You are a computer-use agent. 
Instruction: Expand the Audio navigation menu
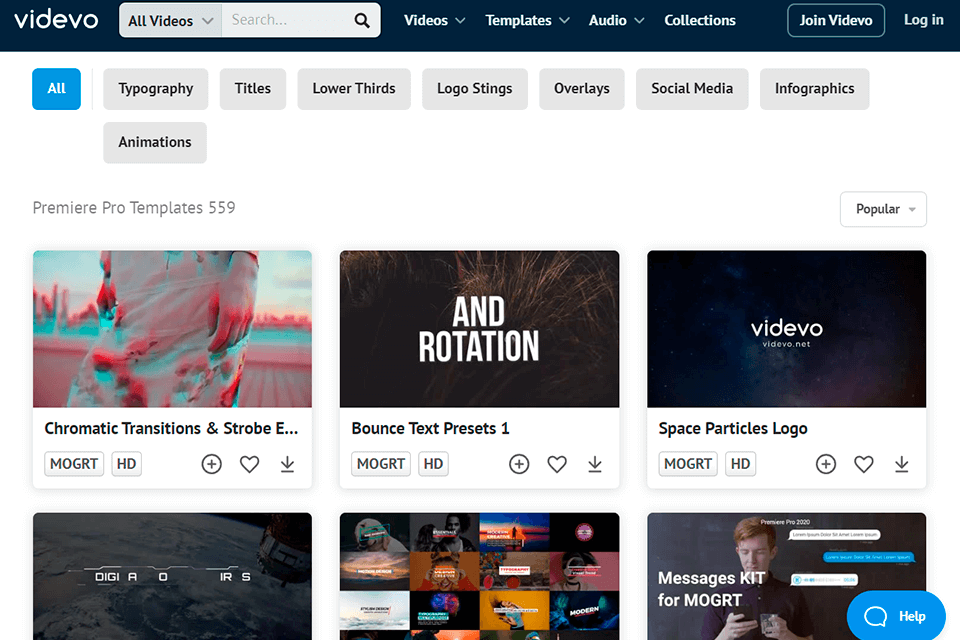click(617, 20)
